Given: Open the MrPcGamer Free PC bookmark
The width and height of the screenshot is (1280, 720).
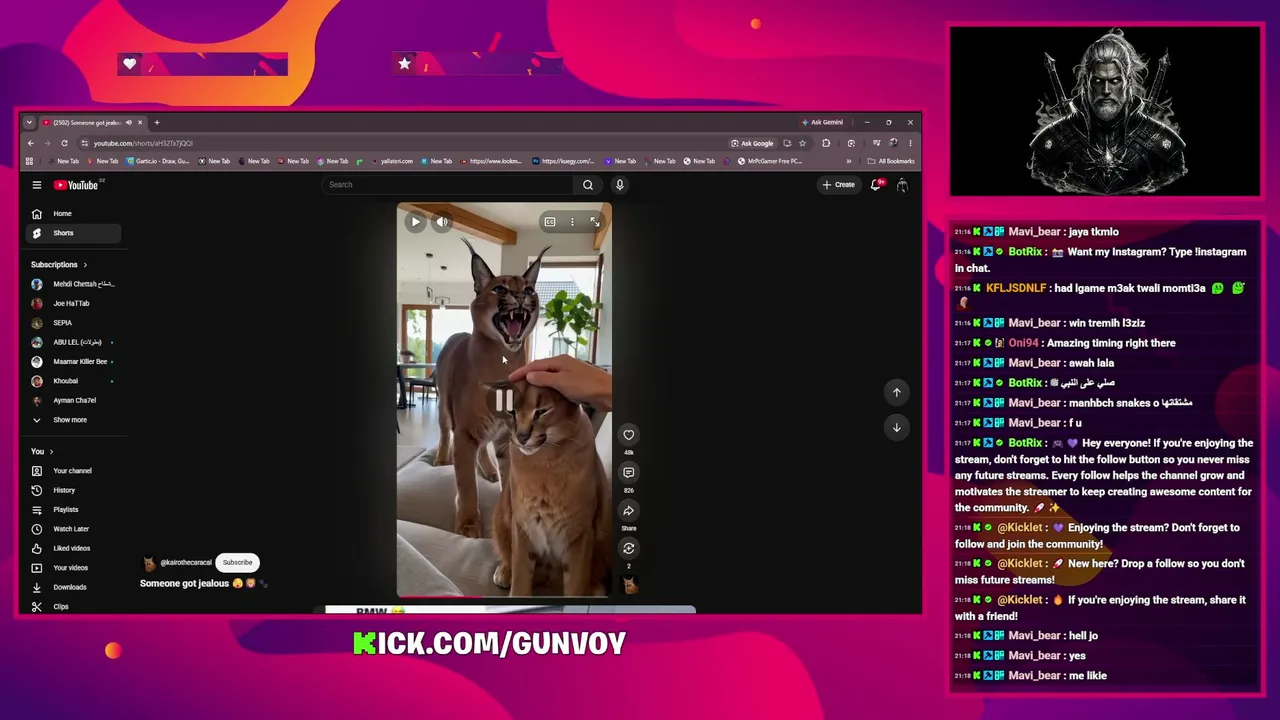Looking at the screenshot, I should click(x=769, y=161).
